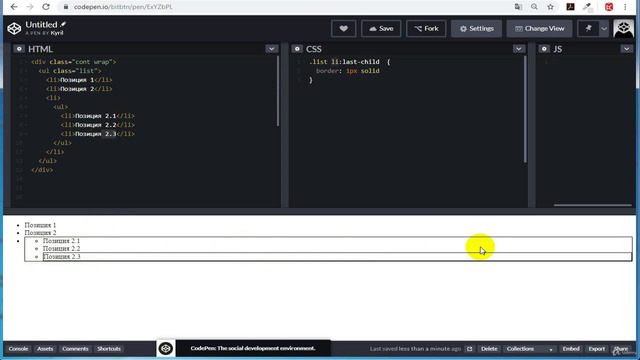Expand the JS editor dropdown arrow

point(627,49)
